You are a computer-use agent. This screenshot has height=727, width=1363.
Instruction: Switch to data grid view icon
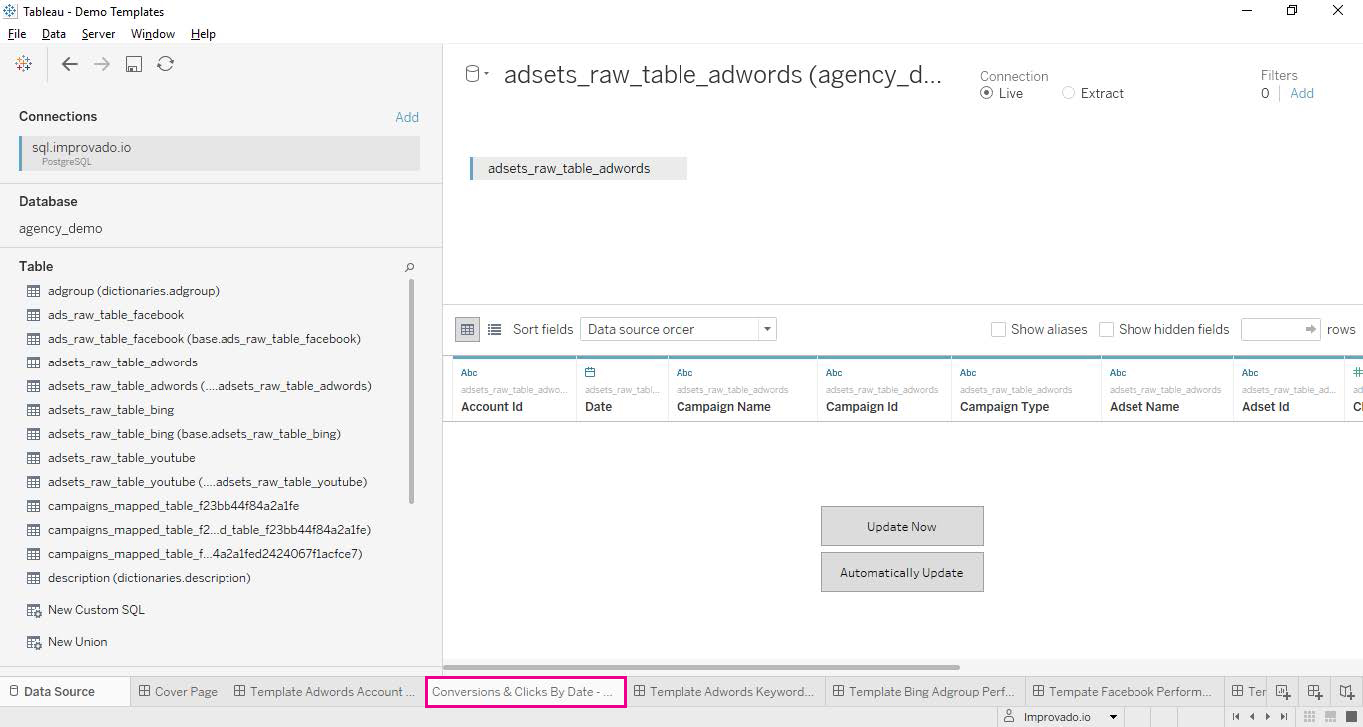(467, 329)
